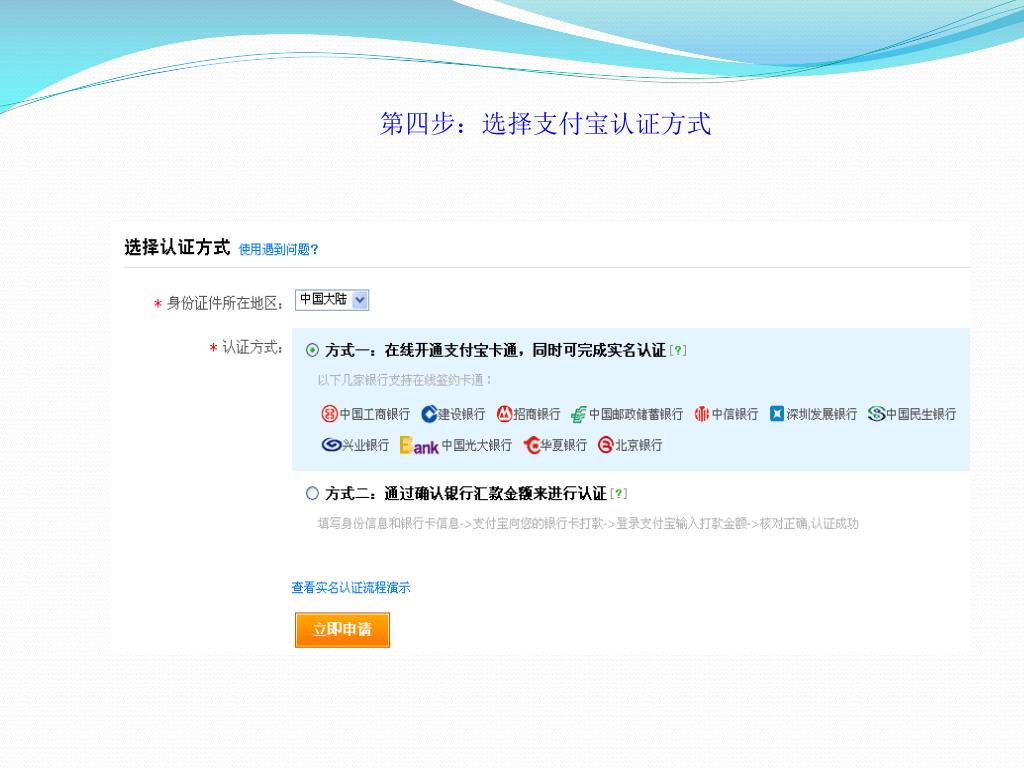Click the 第四步 slide title
This screenshot has width=1024, height=768.
(x=545, y=124)
